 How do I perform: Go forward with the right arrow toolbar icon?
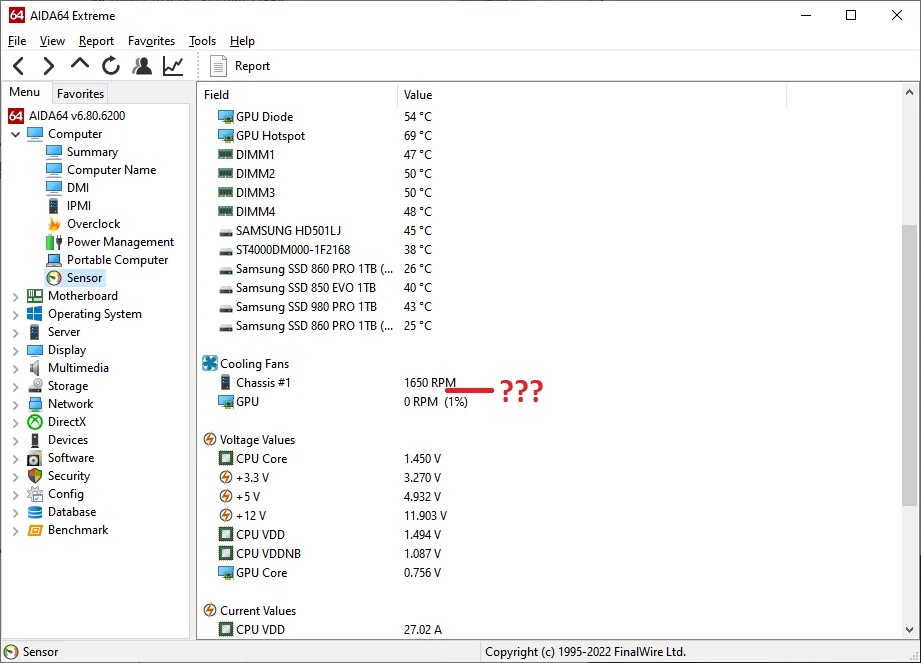click(49, 66)
